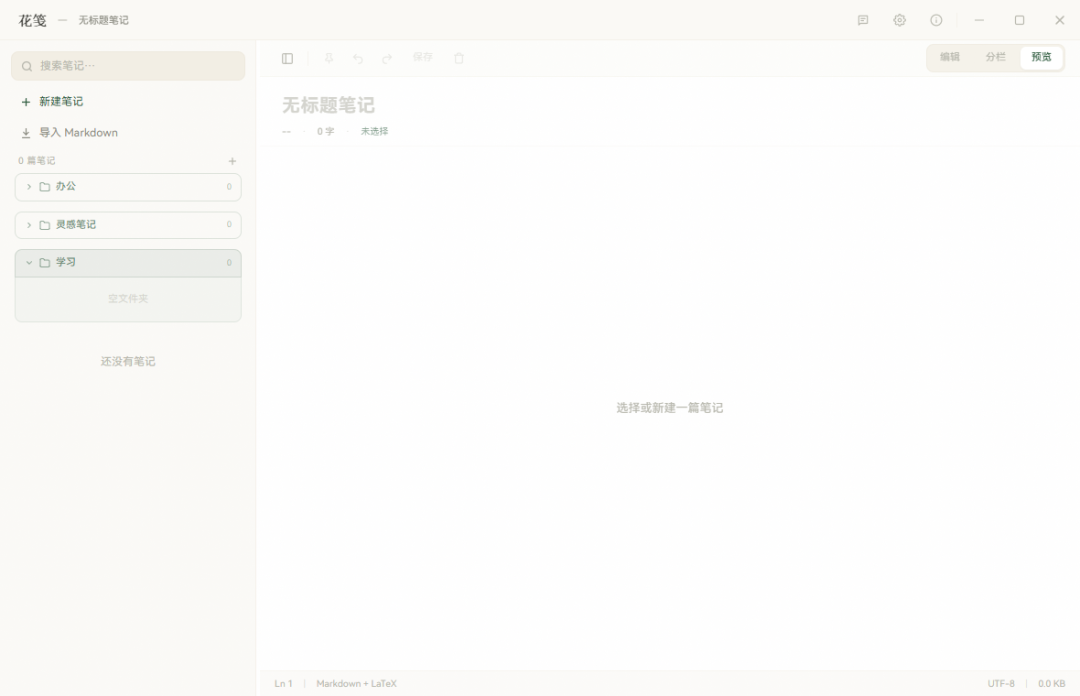1080x696 pixels.
Task: Click the UTF-8 encoding status
Action: pyautogui.click(x=1001, y=684)
